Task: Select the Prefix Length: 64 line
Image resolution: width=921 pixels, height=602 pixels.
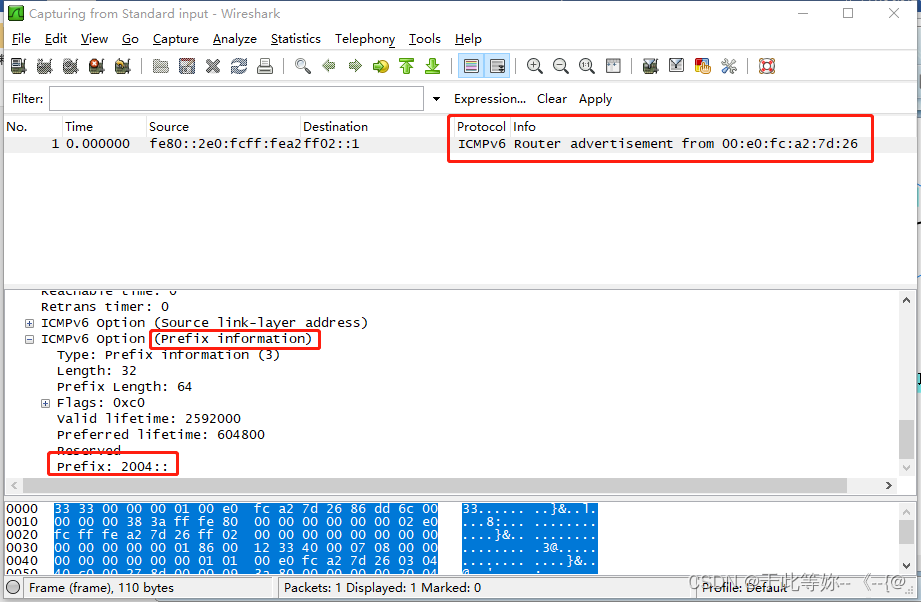Action: 124,387
